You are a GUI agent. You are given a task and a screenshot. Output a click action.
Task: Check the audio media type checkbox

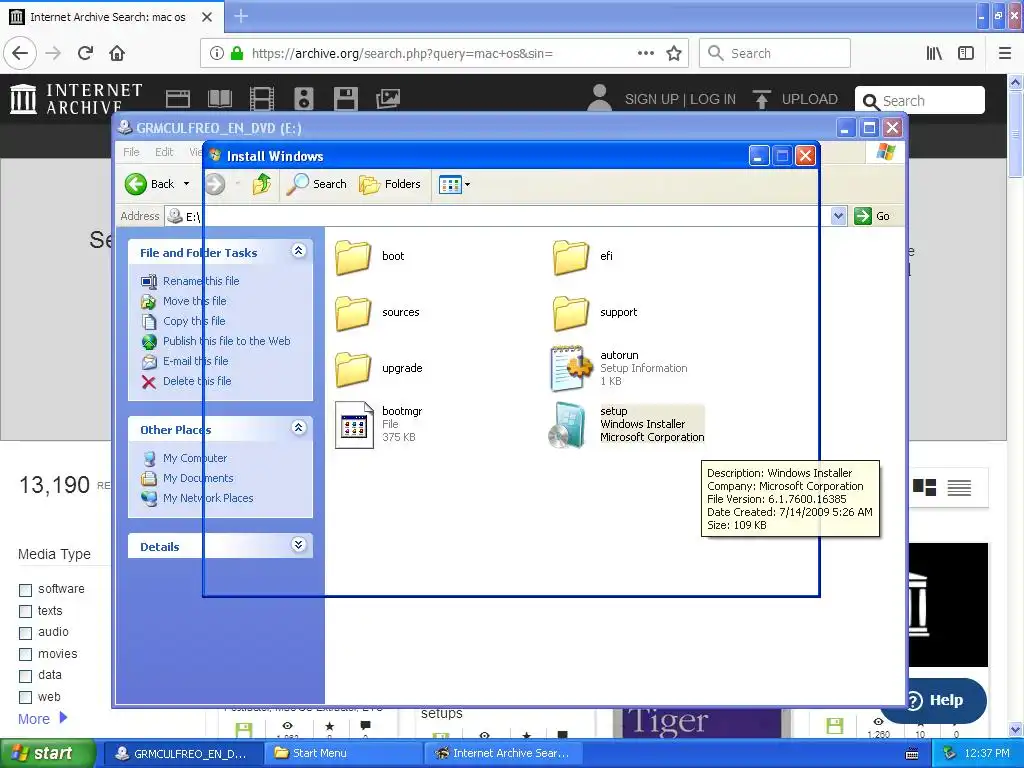coord(25,633)
